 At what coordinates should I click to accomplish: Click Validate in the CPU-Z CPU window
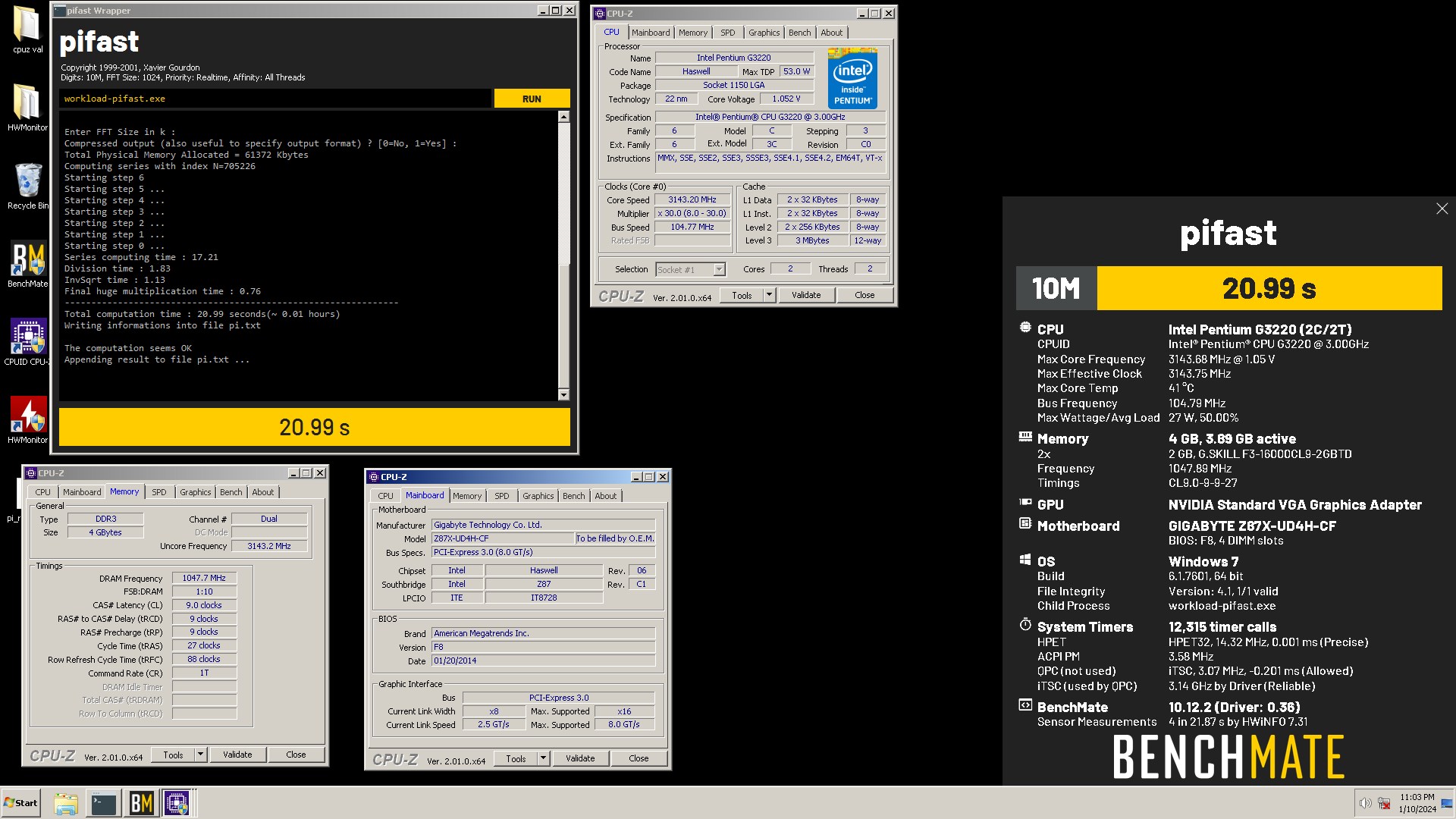[x=806, y=296]
